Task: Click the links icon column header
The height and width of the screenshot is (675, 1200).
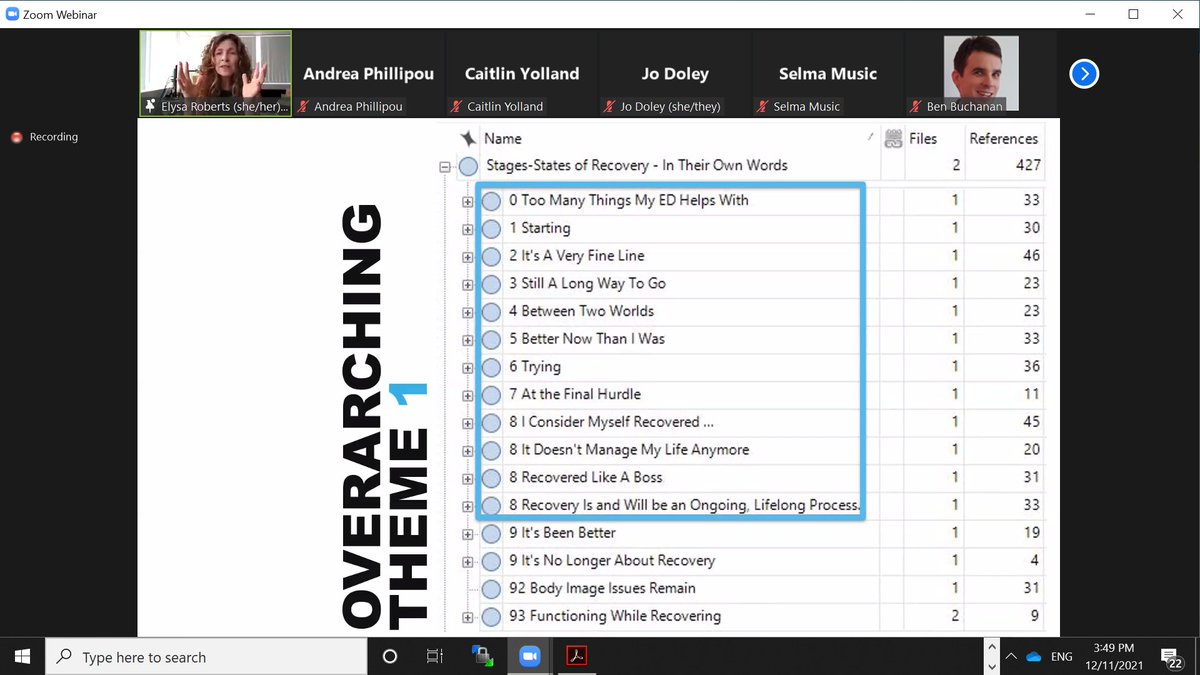Action: click(x=893, y=139)
